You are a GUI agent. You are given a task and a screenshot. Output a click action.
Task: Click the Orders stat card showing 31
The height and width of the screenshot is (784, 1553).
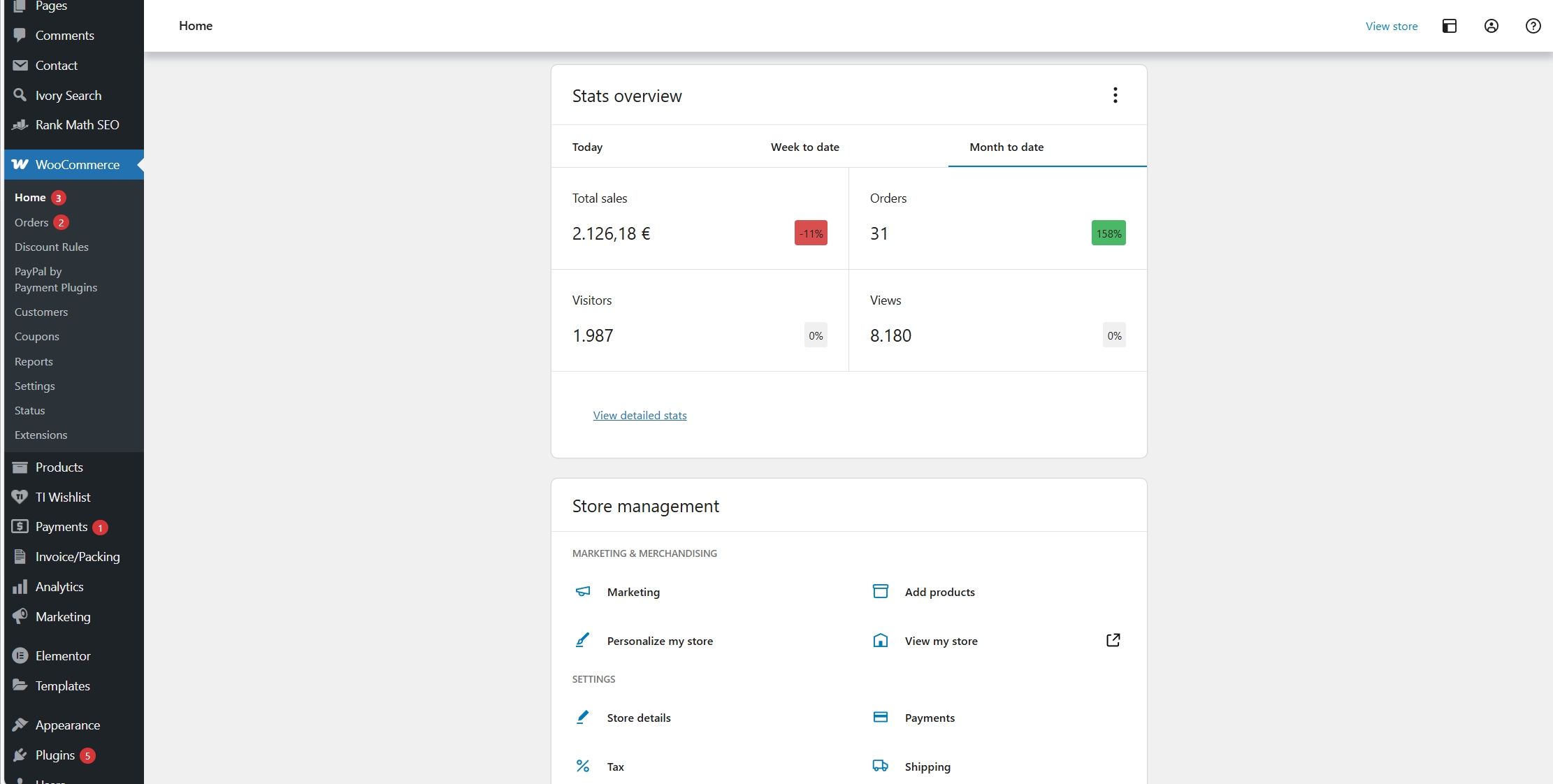pyautogui.click(x=998, y=219)
